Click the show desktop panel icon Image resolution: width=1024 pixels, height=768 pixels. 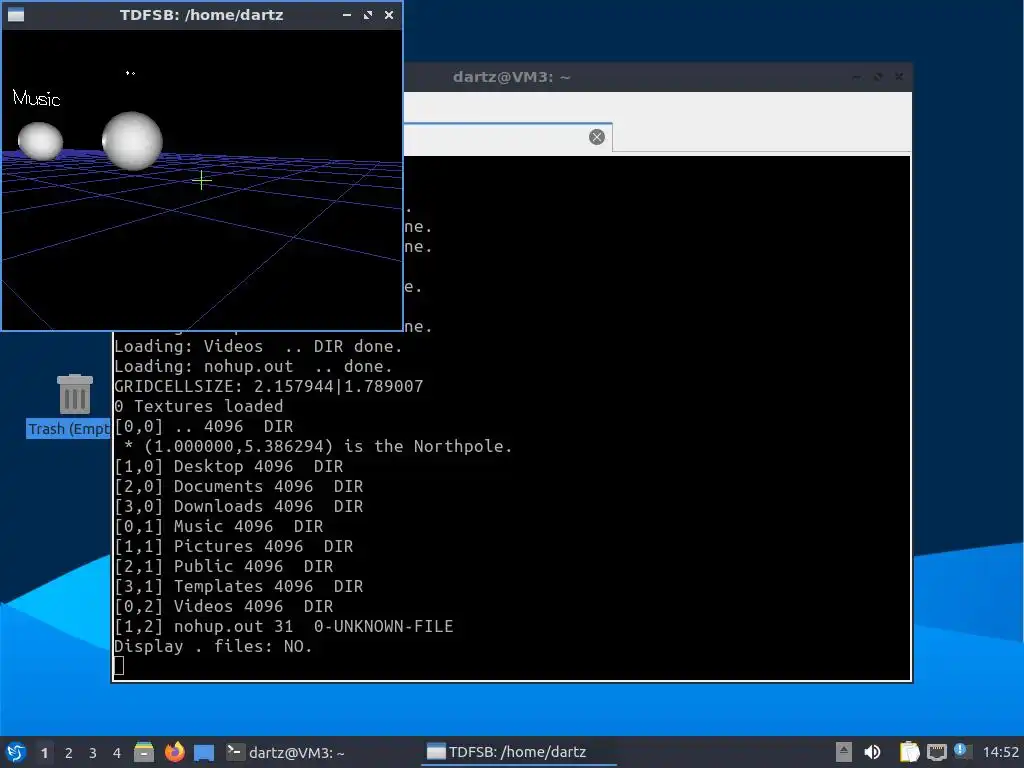click(204, 752)
